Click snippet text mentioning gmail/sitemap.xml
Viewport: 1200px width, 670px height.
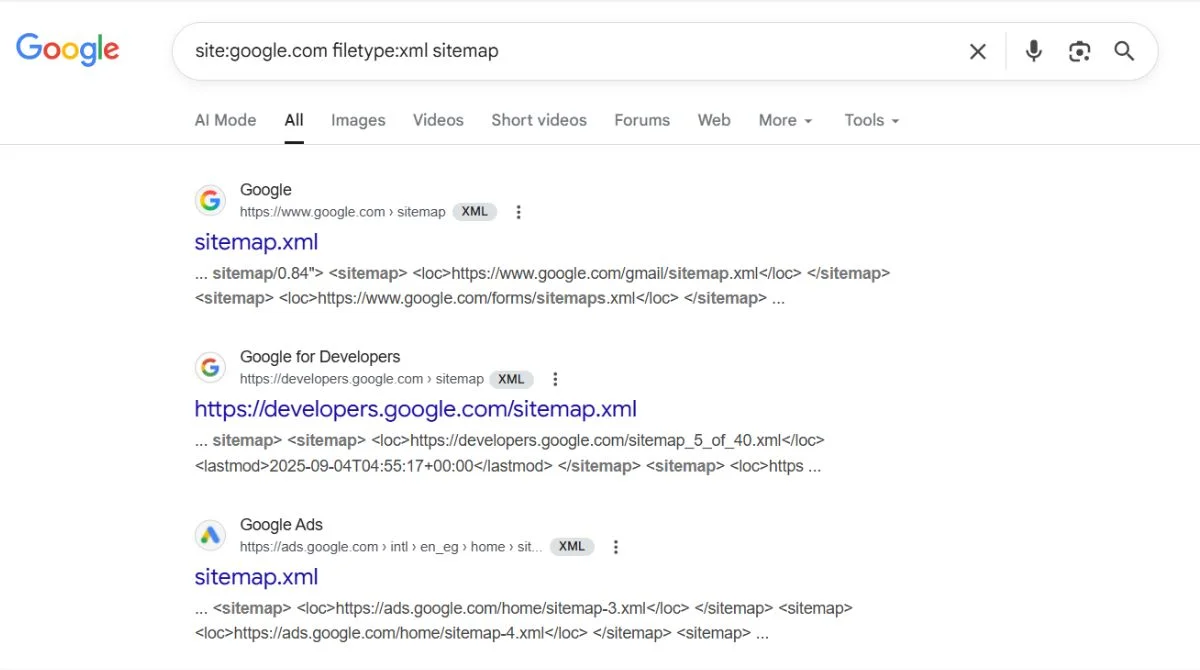click(542, 285)
